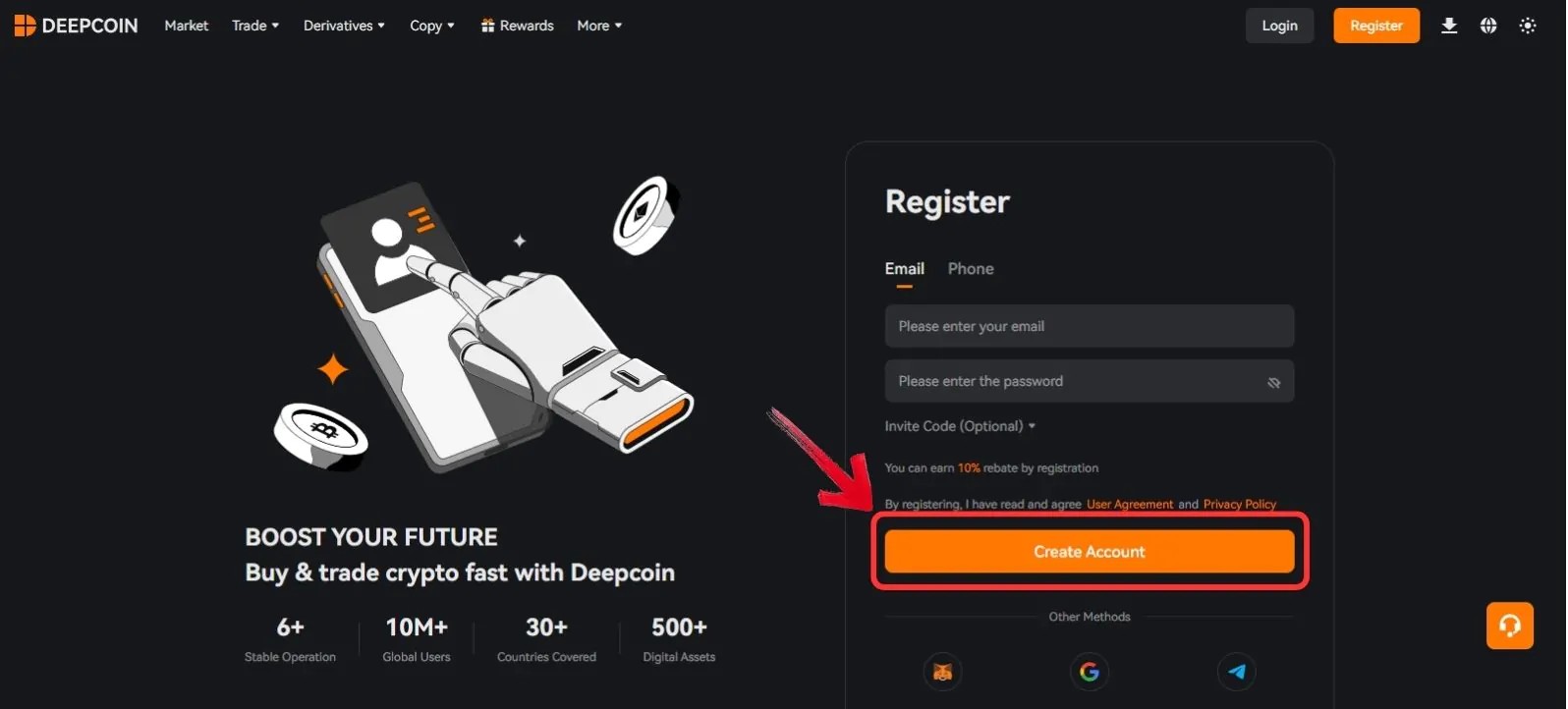1568x709 pixels.
Task: Open the User Agreement link
Action: coord(1130,504)
